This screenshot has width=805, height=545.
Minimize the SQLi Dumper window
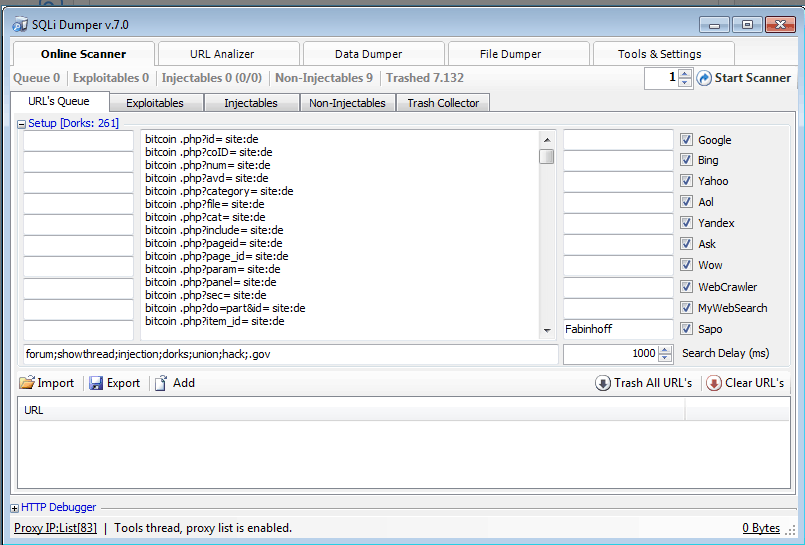click(x=713, y=24)
